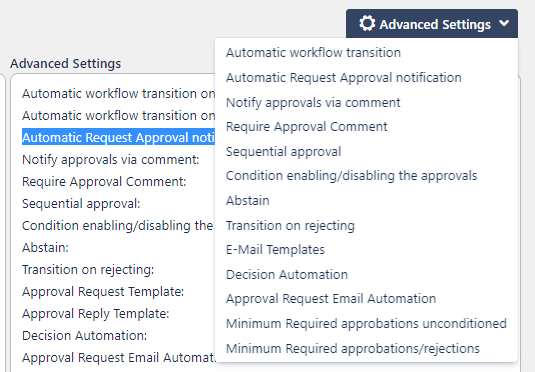Click the Approval Request Template label in panel
Viewport: 535px width, 372px height.
coord(103,291)
